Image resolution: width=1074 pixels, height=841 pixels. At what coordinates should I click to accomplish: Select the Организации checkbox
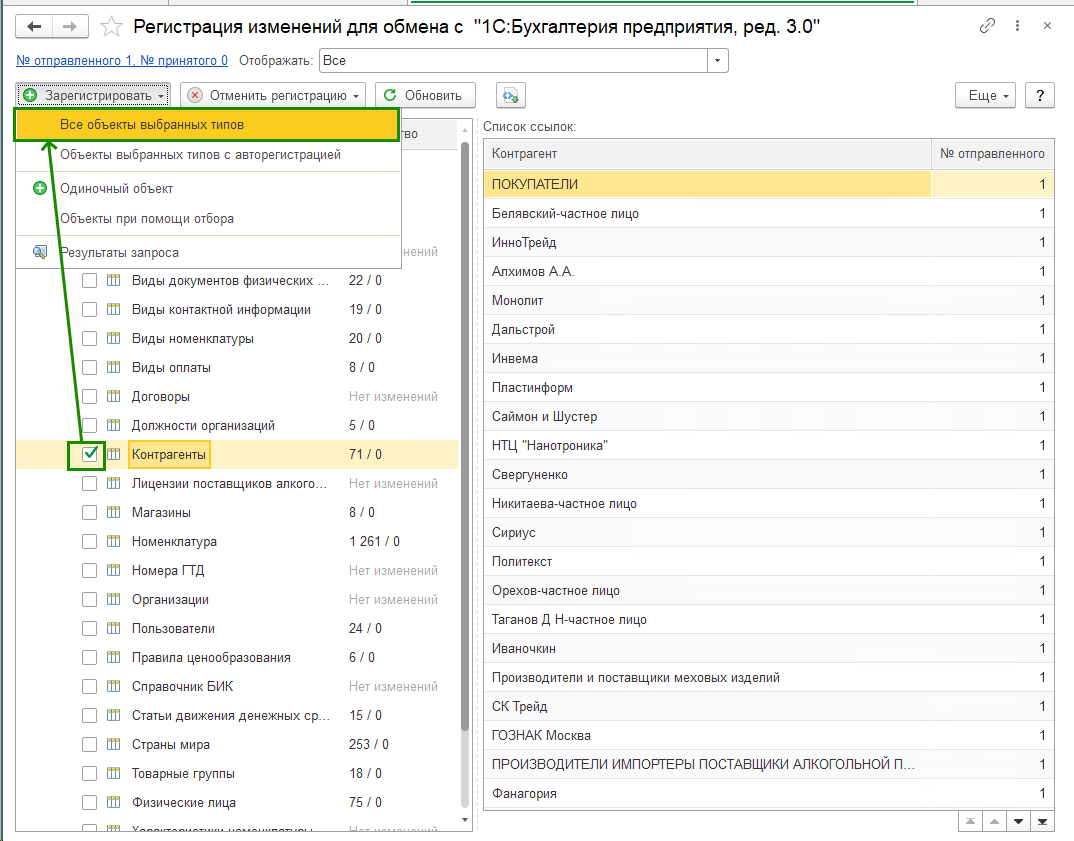[x=89, y=599]
